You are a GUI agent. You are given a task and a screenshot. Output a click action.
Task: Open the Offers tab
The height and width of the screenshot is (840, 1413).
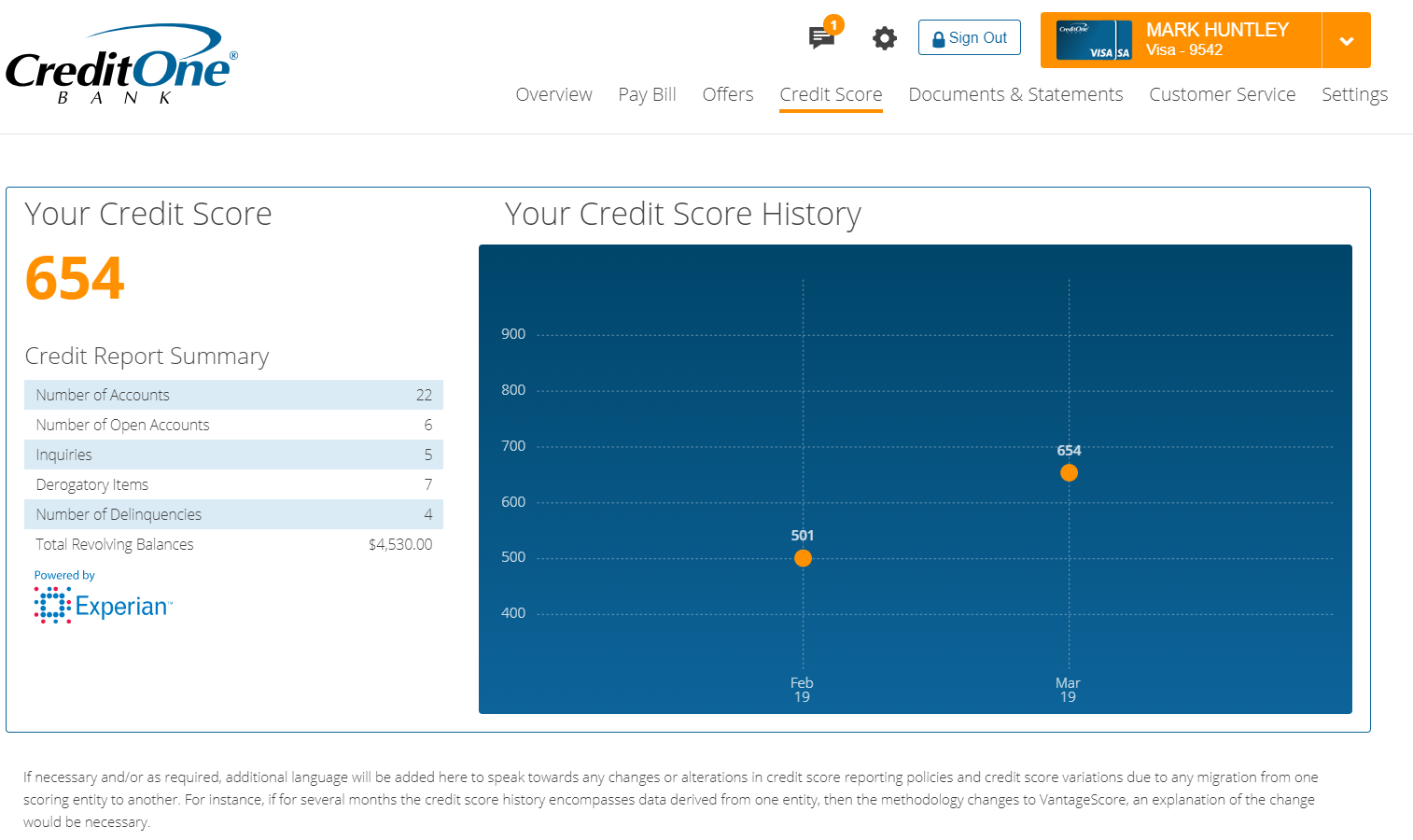[x=728, y=94]
